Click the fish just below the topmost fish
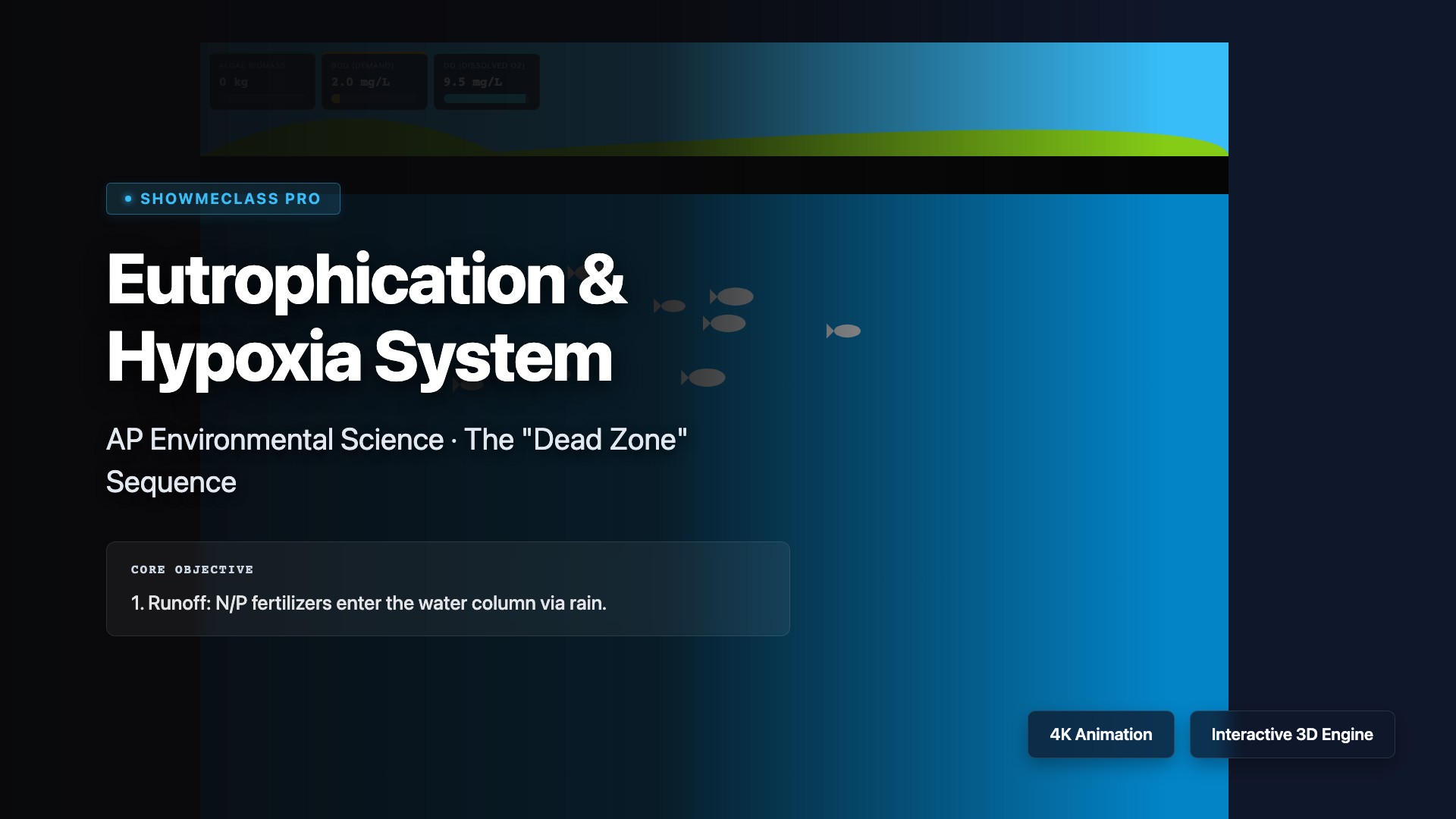The height and width of the screenshot is (819, 1456). 727,324
